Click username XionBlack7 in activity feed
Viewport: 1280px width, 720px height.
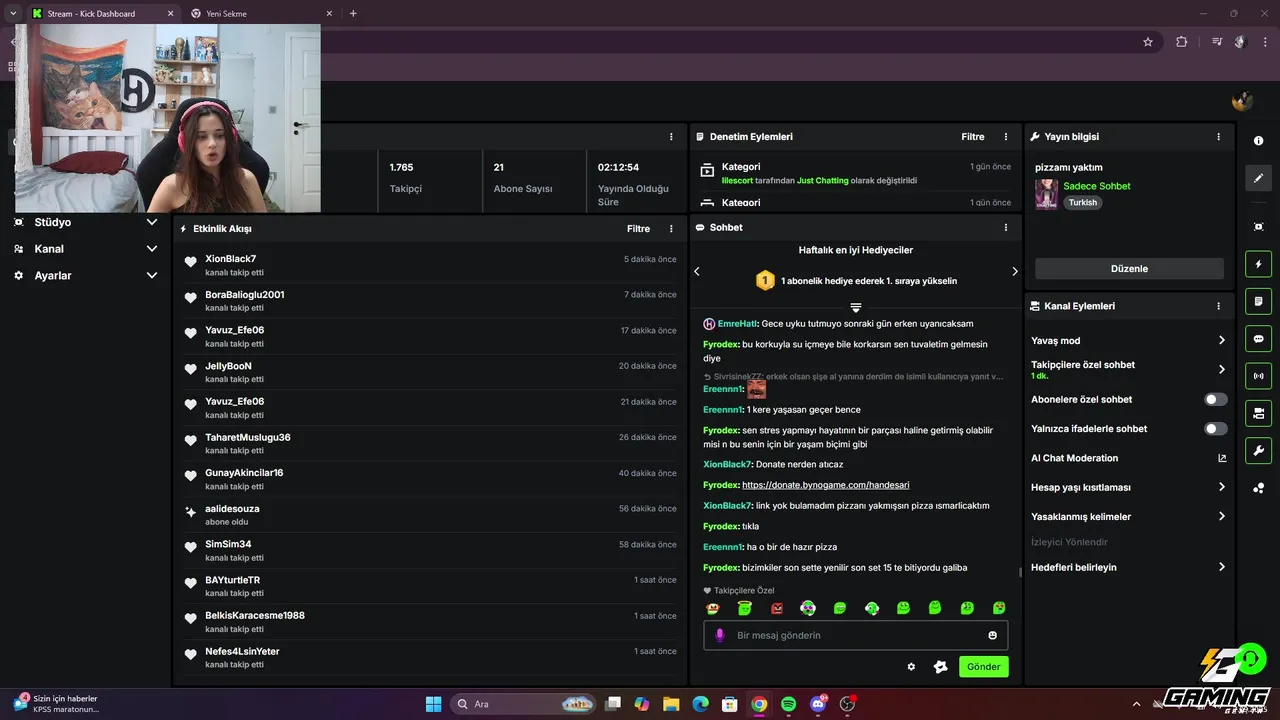[x=231, y=259]
